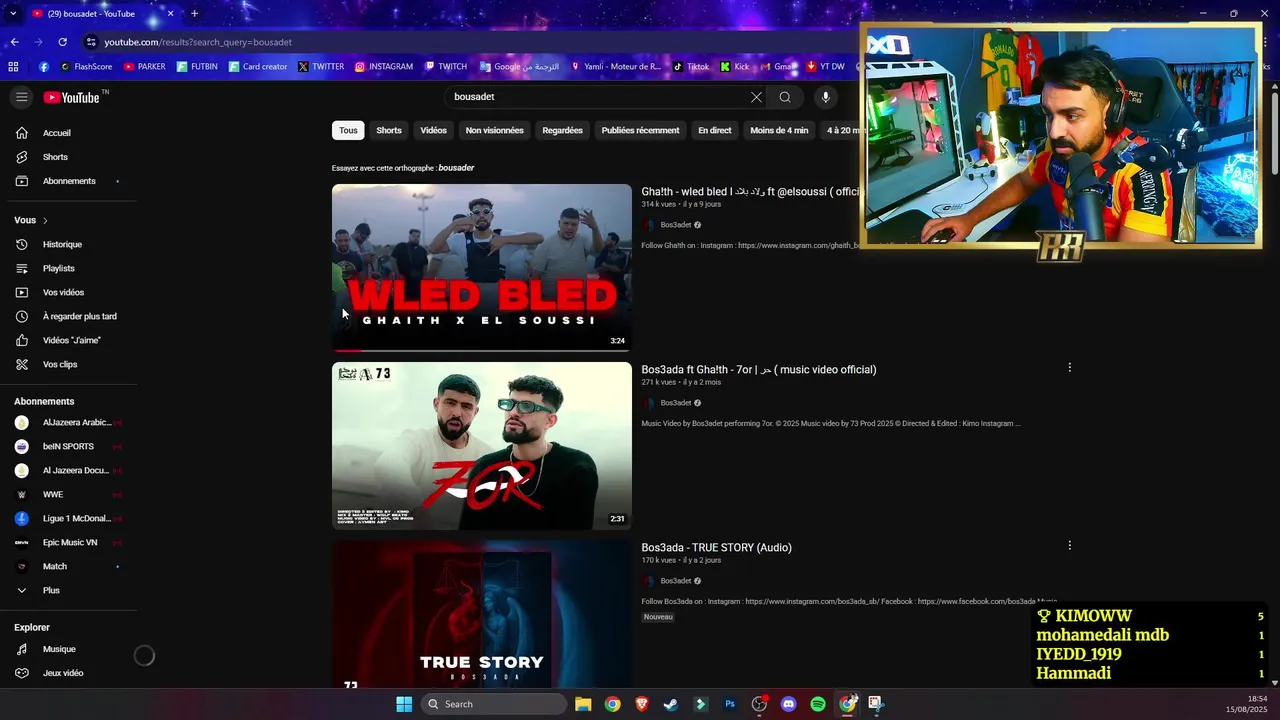Click the 7or video thumbnail
This screenshot has width=1280, height=720.
click(x=482, y=446)
